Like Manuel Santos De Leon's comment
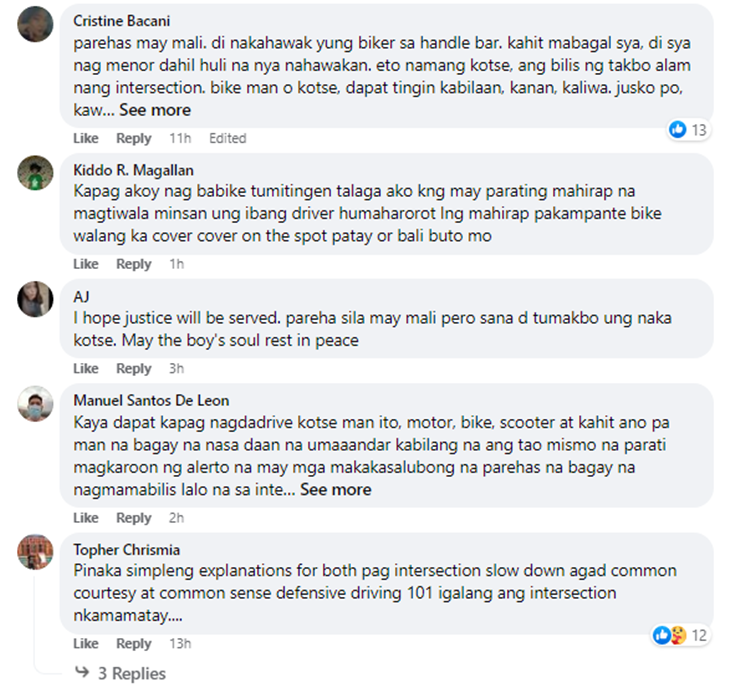The height and width of the screenshot is (687, 750). tap(86, 518)
